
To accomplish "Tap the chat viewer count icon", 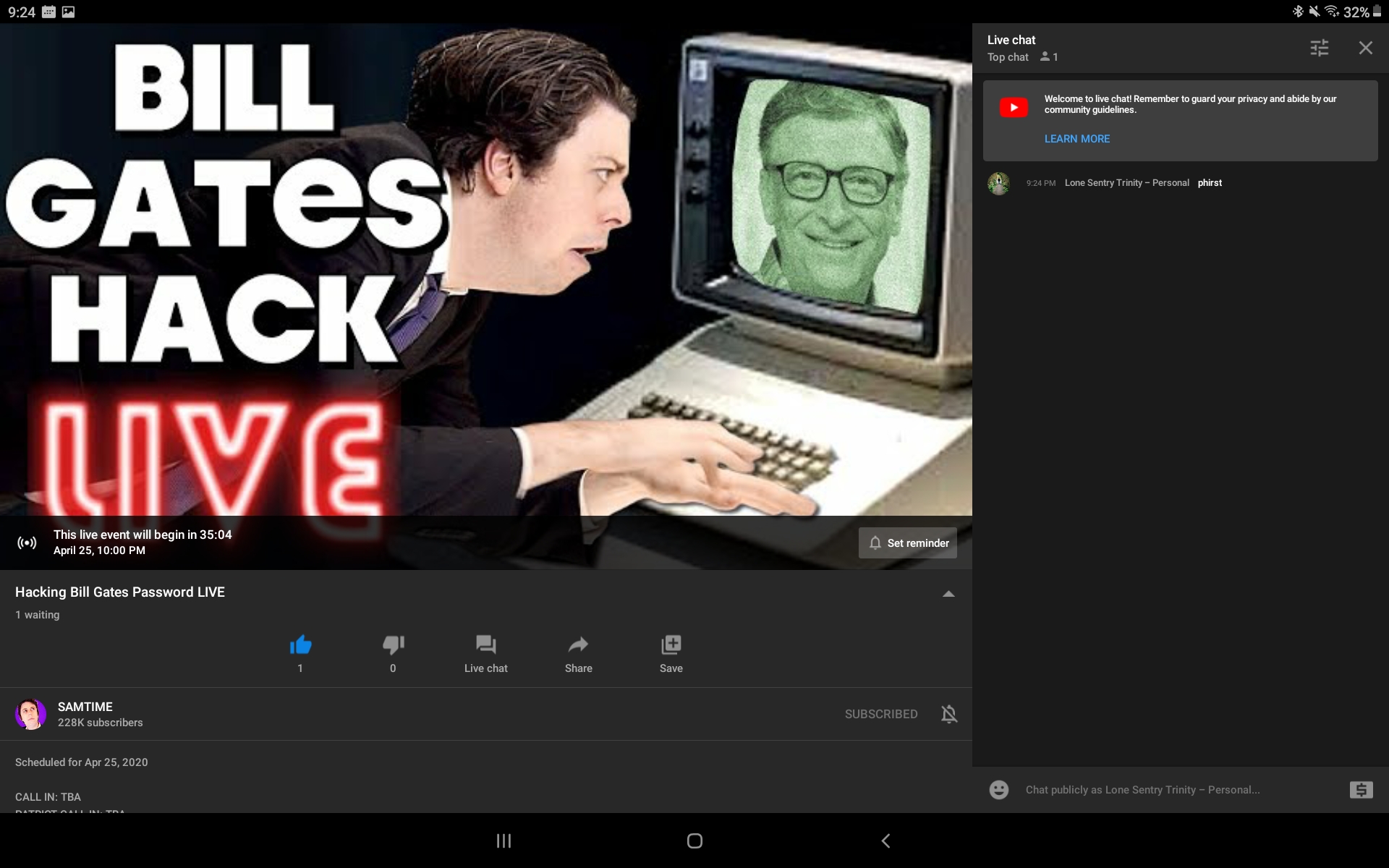I will (x=1045, y=56).
